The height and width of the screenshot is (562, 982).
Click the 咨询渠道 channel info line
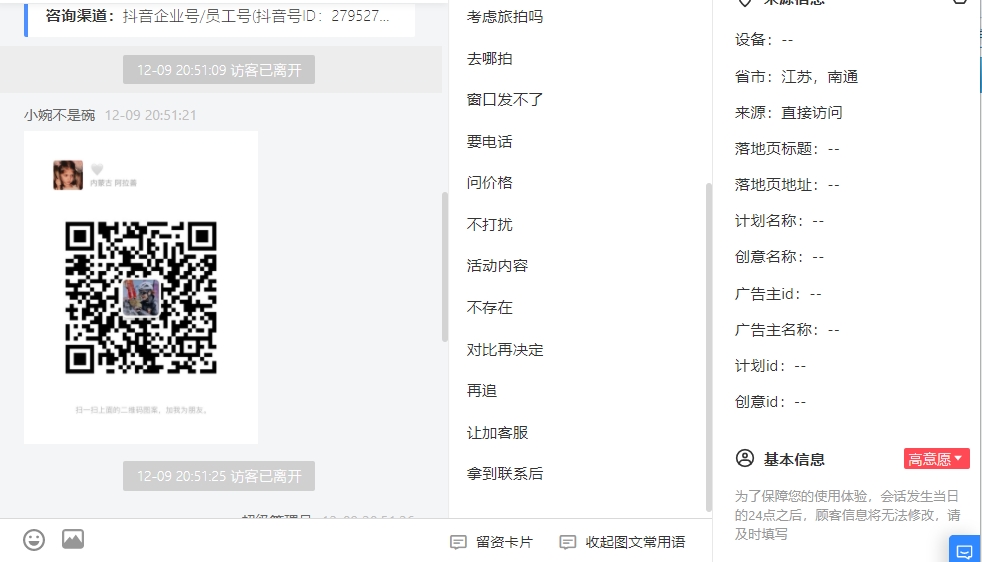tap(217, 16)
